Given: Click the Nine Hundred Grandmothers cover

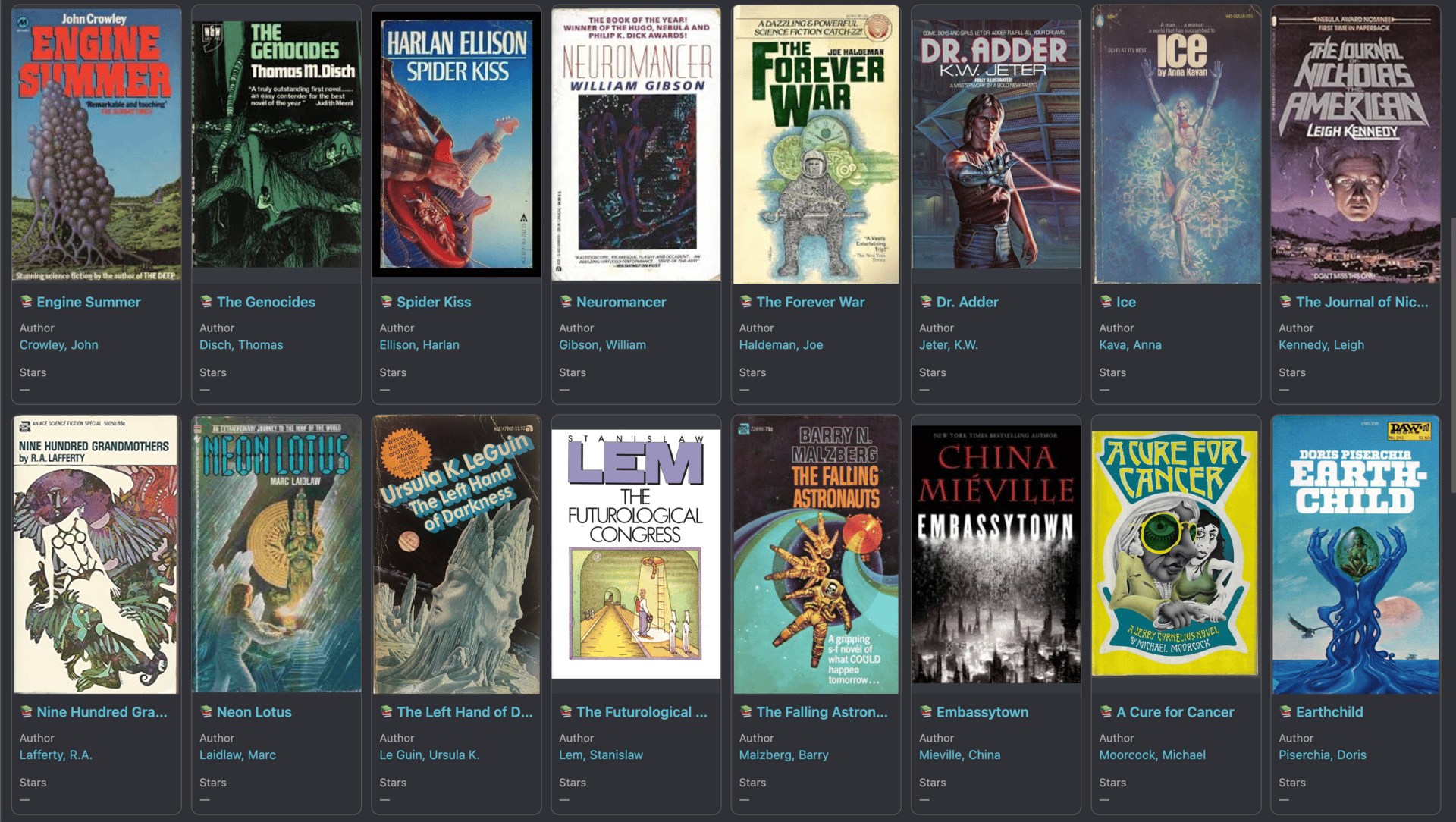Looking at the screenshot, I should tap(96, 554).
